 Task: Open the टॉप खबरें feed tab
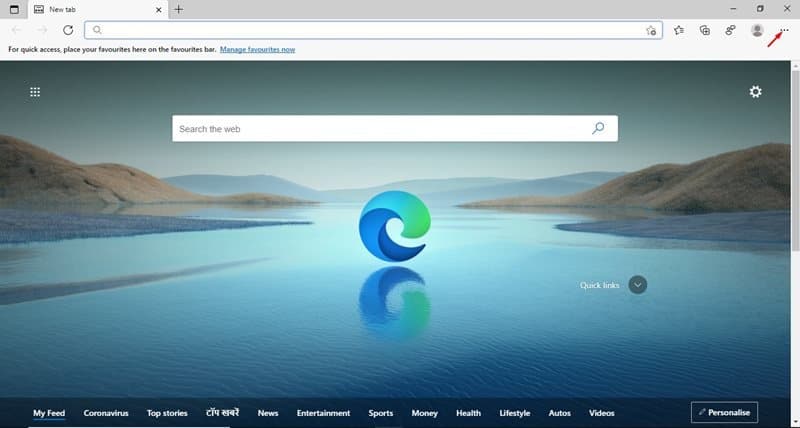click(222, 412)
